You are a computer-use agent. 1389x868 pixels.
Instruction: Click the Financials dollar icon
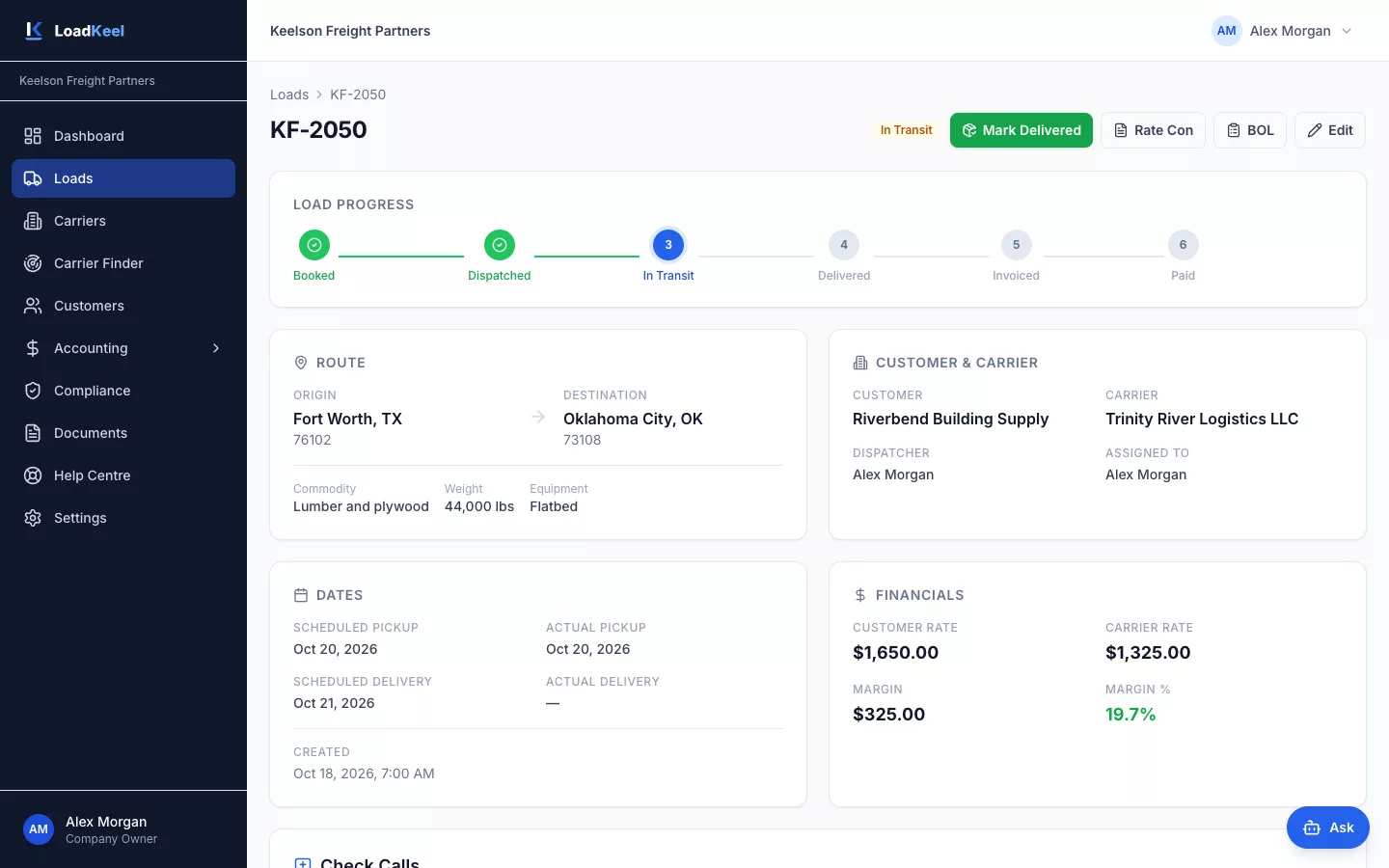pos(860,595)
